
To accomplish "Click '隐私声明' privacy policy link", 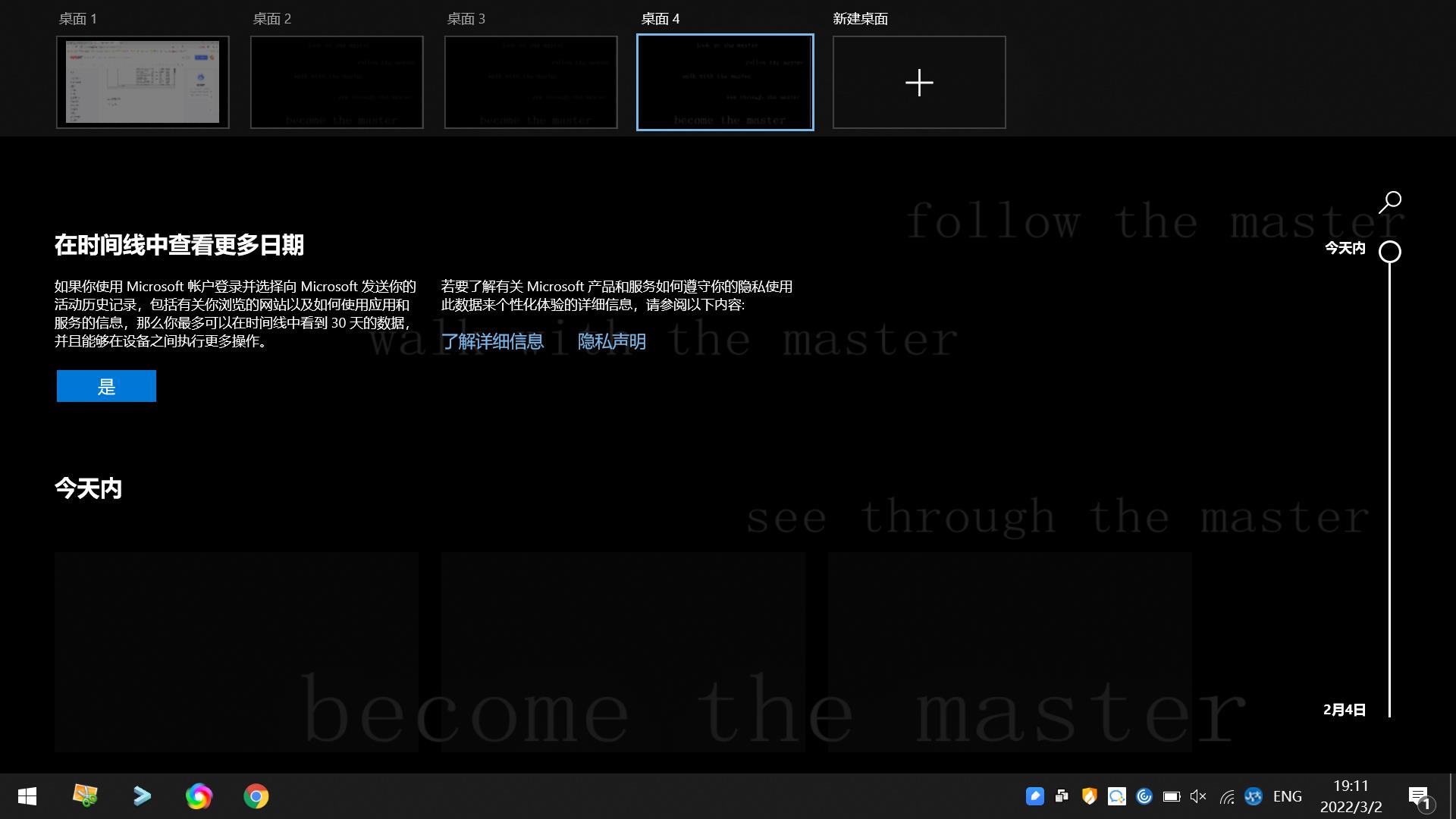I will tap(611, 340).
